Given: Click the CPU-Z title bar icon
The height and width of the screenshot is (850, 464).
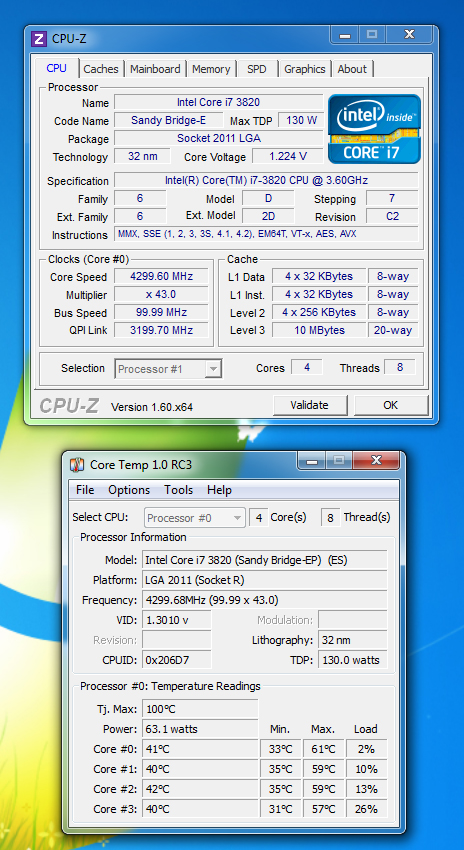Looking at the screenshot, I should [39, 38].
